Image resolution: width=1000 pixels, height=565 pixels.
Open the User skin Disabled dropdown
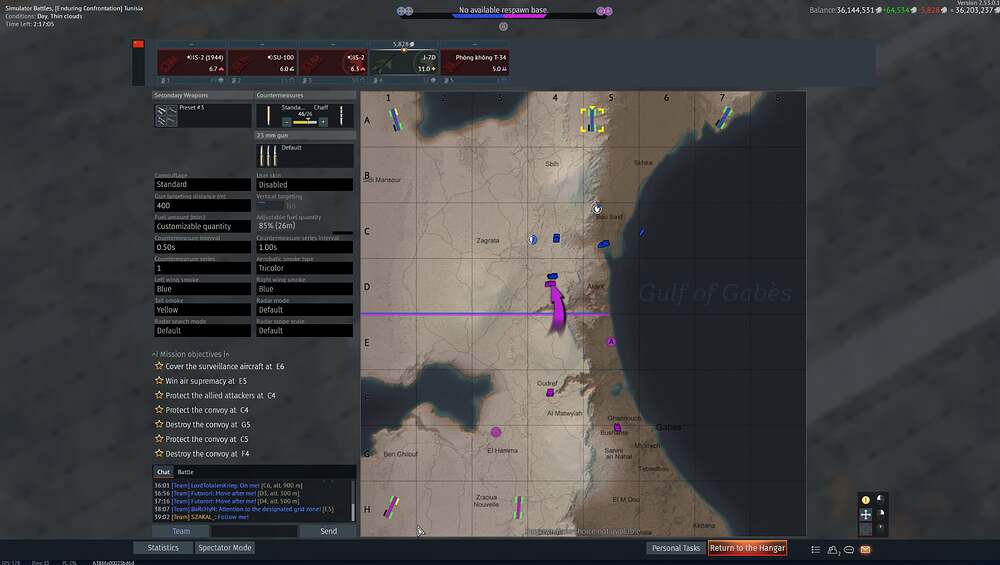pyautogui.click(x=305, y=184)
